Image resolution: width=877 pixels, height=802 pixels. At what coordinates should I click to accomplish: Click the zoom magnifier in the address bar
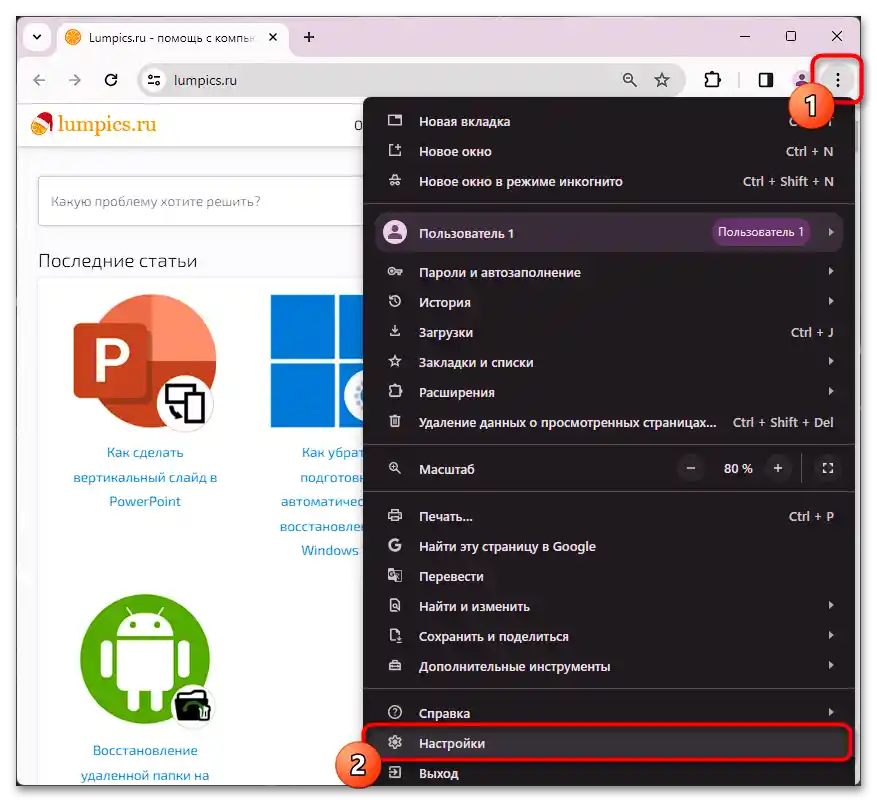628,79
